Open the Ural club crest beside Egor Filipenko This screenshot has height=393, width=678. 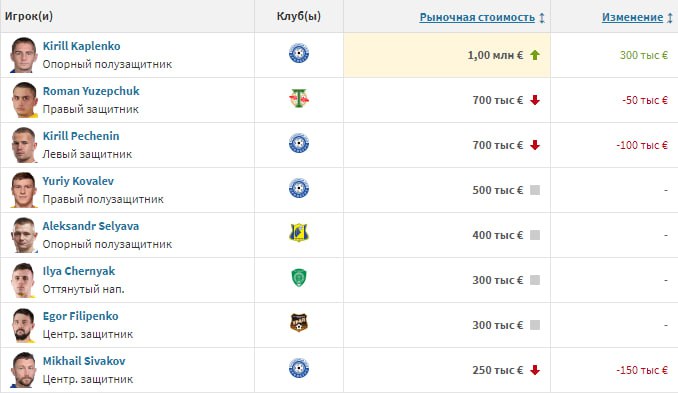pos(299,323)
